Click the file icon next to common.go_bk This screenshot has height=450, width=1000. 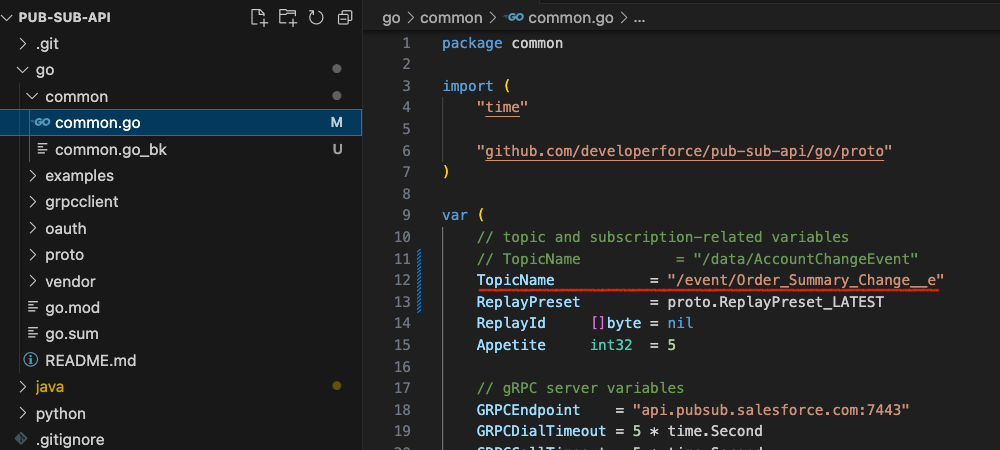point(43,149)
